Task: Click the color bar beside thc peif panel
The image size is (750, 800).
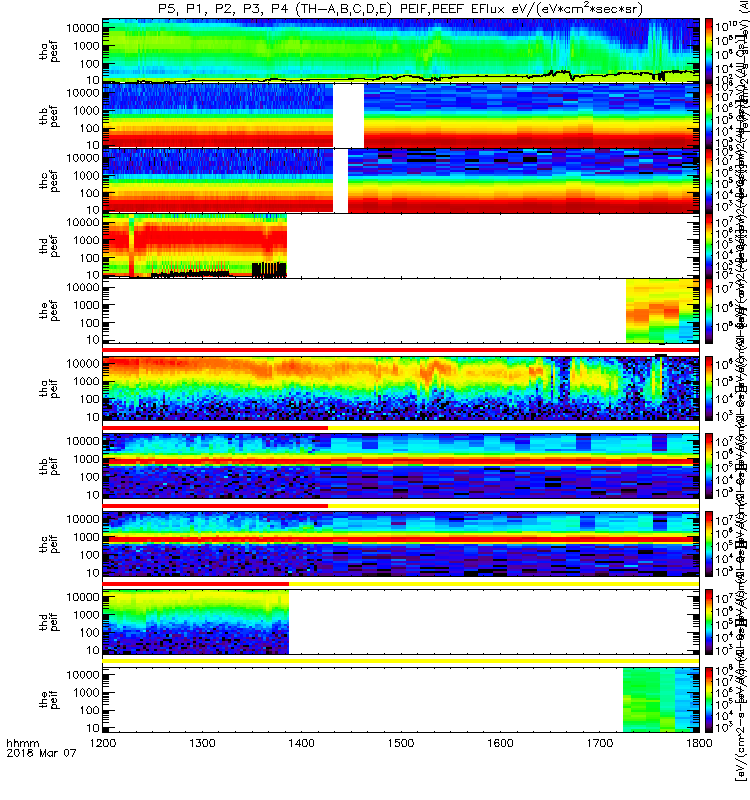Action: pos(709,544)
